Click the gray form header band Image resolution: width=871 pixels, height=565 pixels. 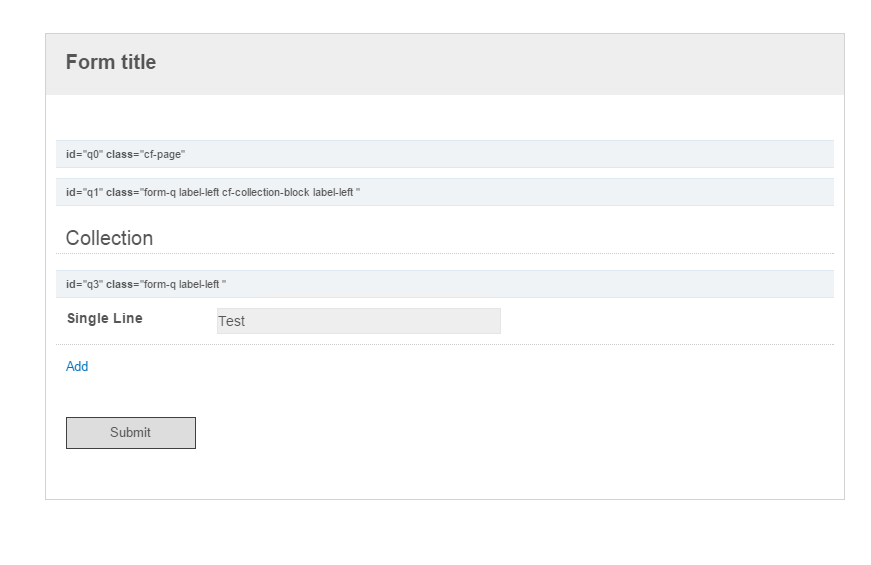click(x=444, y=64)
